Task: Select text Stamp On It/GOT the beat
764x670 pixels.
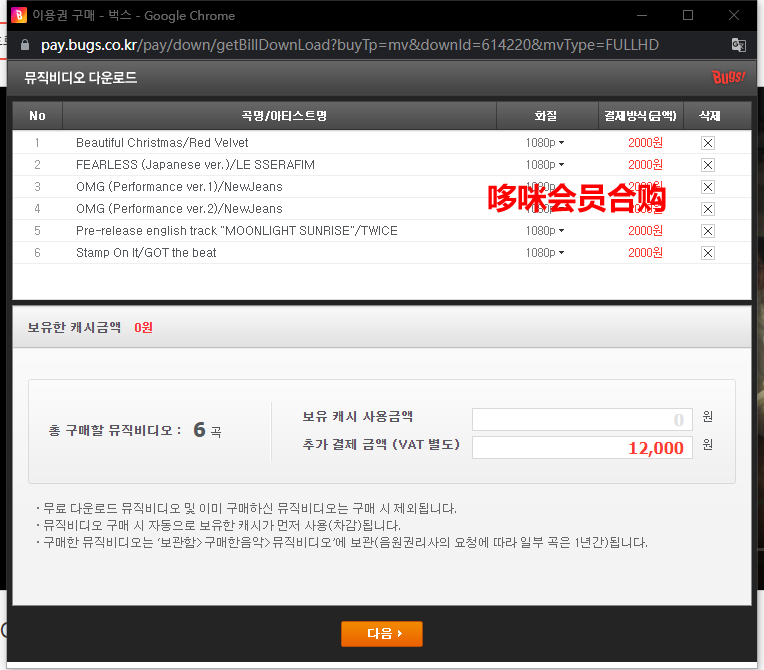Action: coord(146,252)
